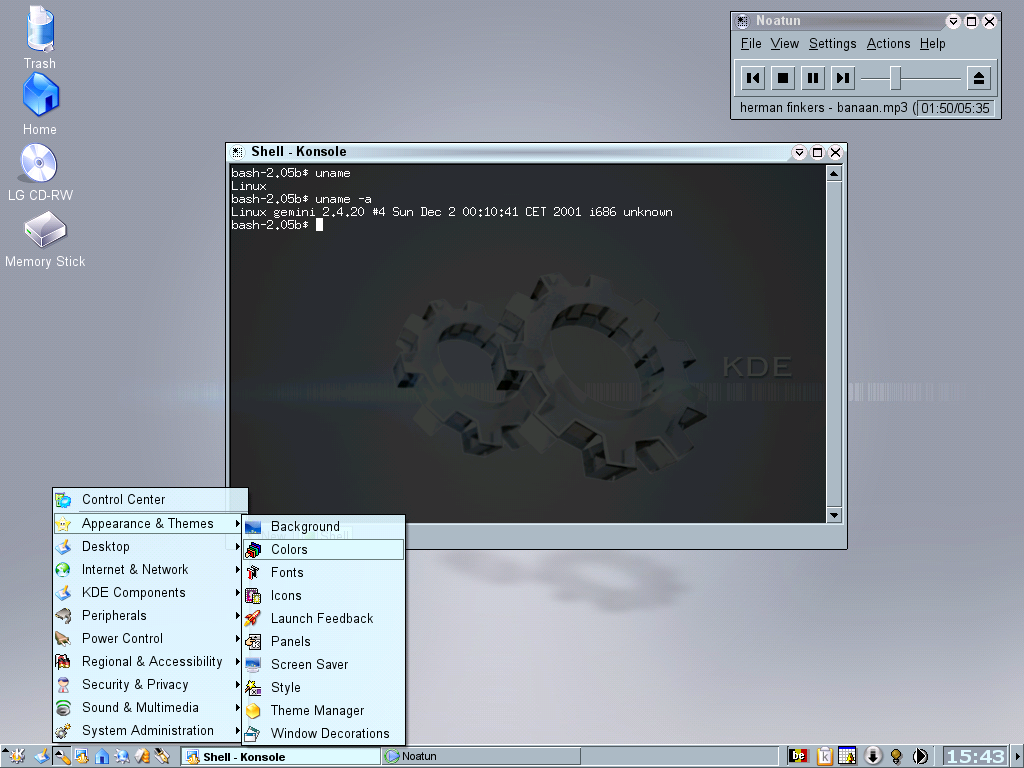Click the 'herman finkers - banaan.mp3' status text

(824, 108)
